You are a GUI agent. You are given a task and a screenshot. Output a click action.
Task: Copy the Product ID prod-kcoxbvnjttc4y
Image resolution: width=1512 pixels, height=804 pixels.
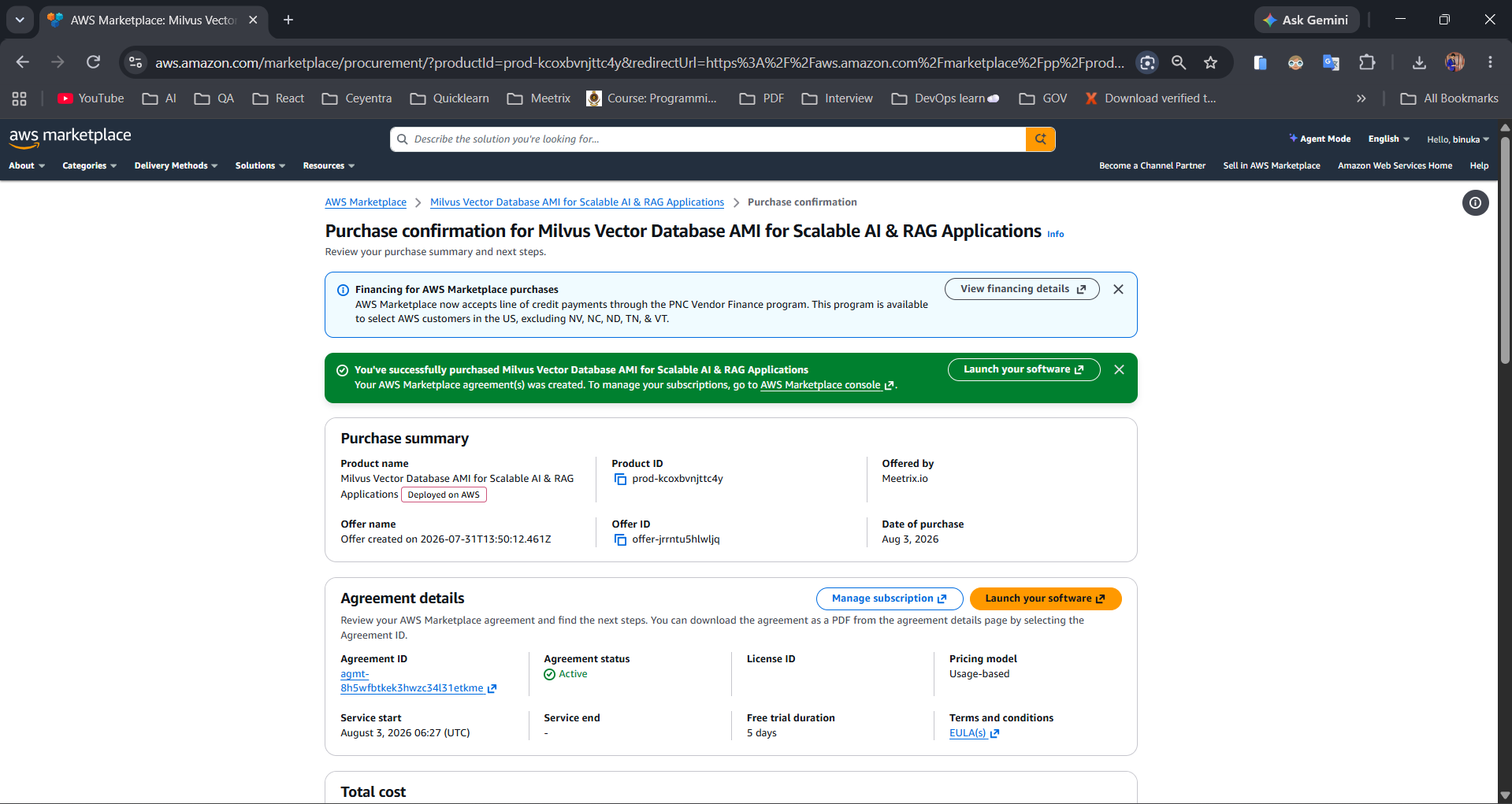click(620, 479)
